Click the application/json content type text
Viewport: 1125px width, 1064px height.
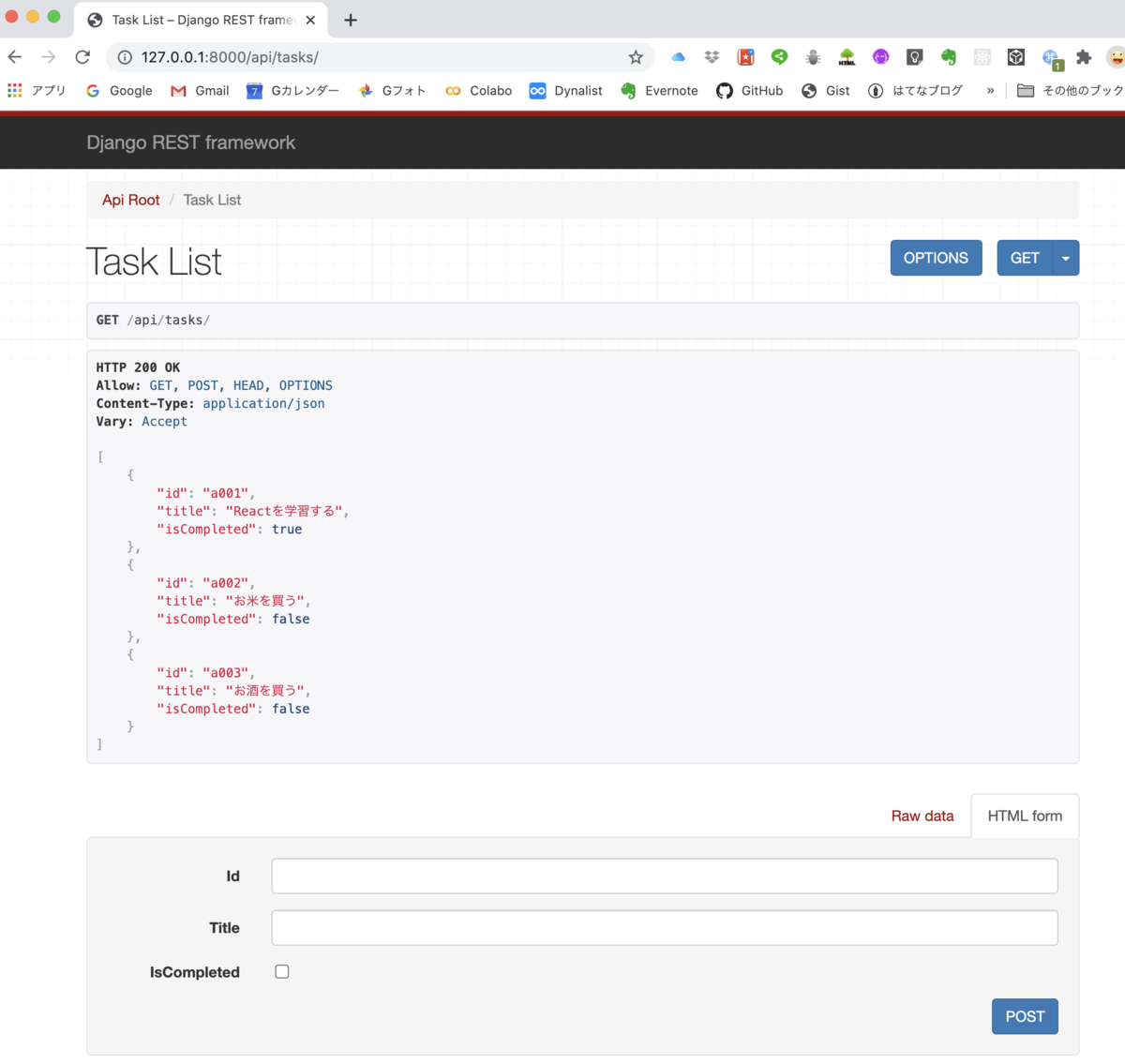[x=263, y=403]
